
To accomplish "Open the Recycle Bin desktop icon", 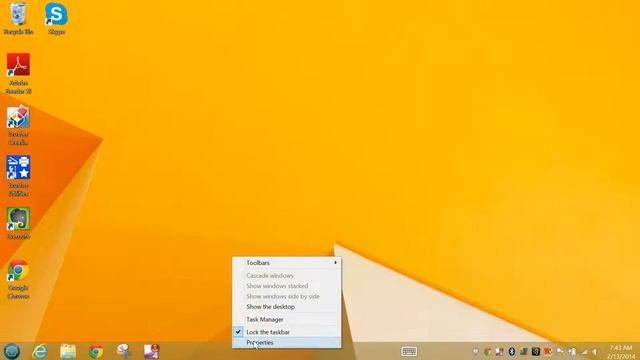I will tap(18, 18).
